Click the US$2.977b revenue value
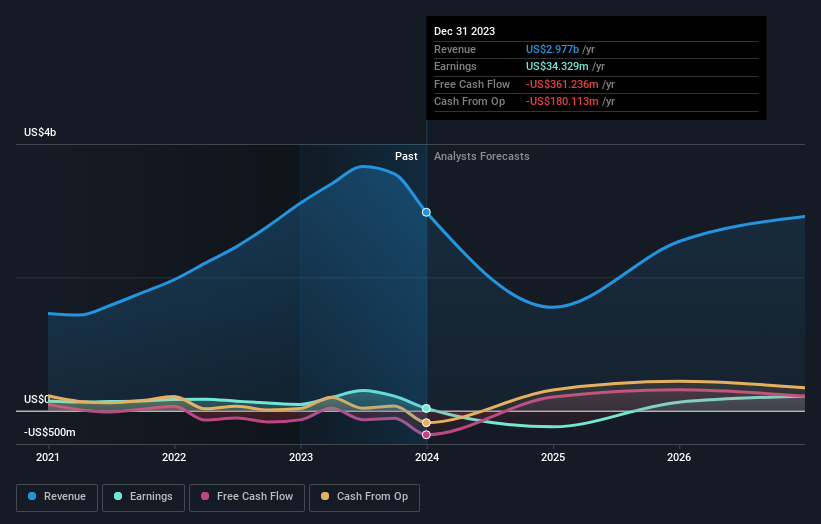Viewport: 821px width, 524px height. click(552, 49)
